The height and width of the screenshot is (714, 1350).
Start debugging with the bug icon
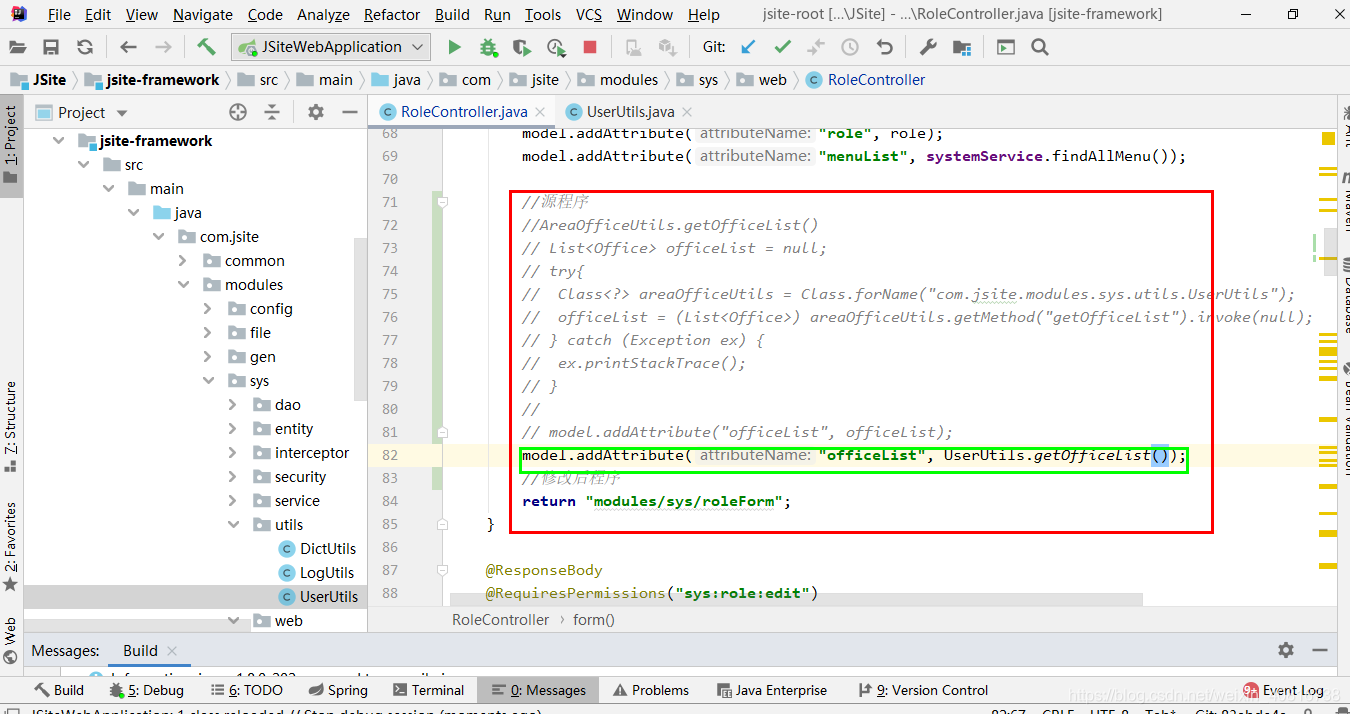[x=488, y=47]
